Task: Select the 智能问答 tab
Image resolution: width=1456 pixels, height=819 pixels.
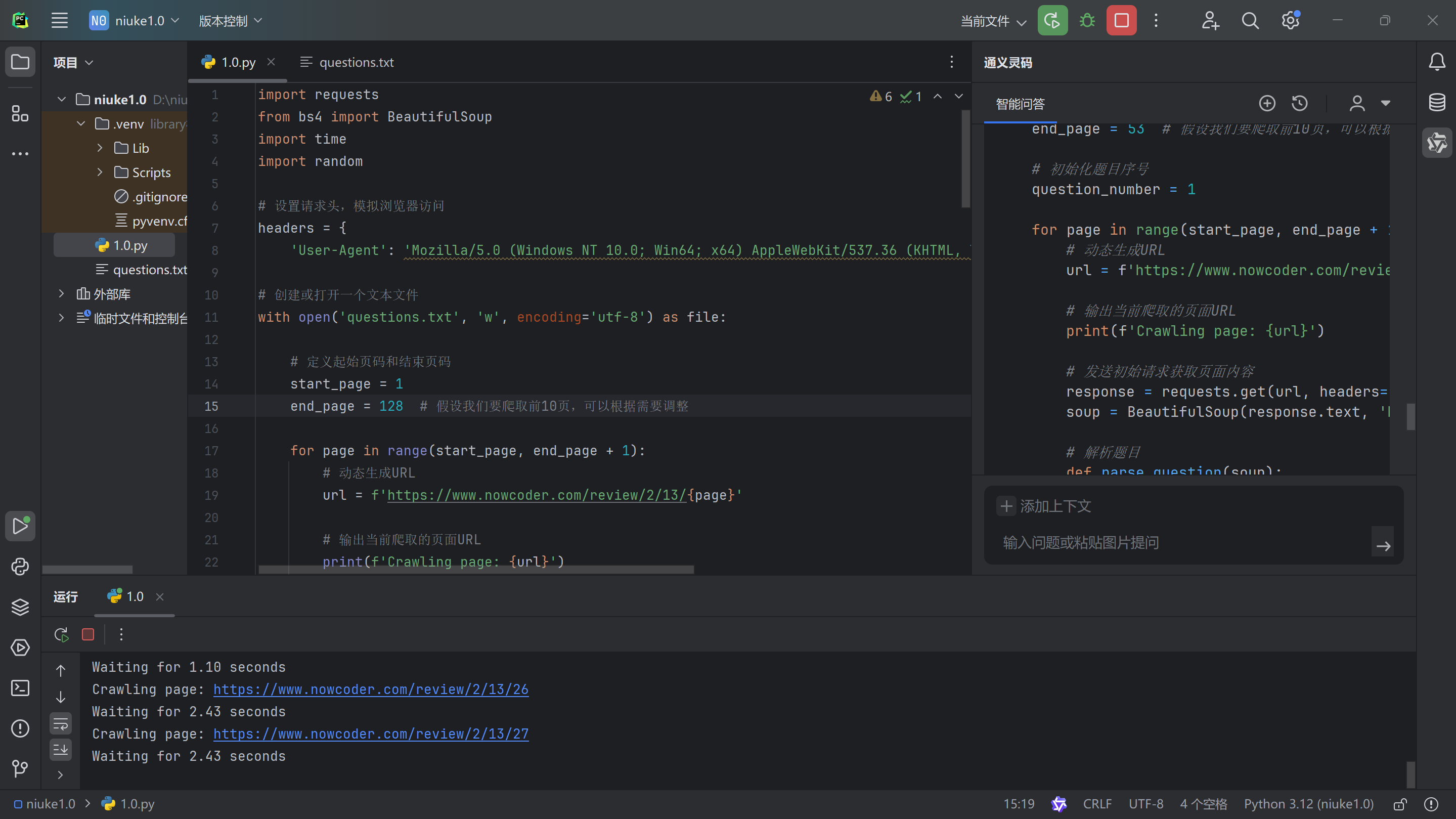Action: coord(1020,104)
